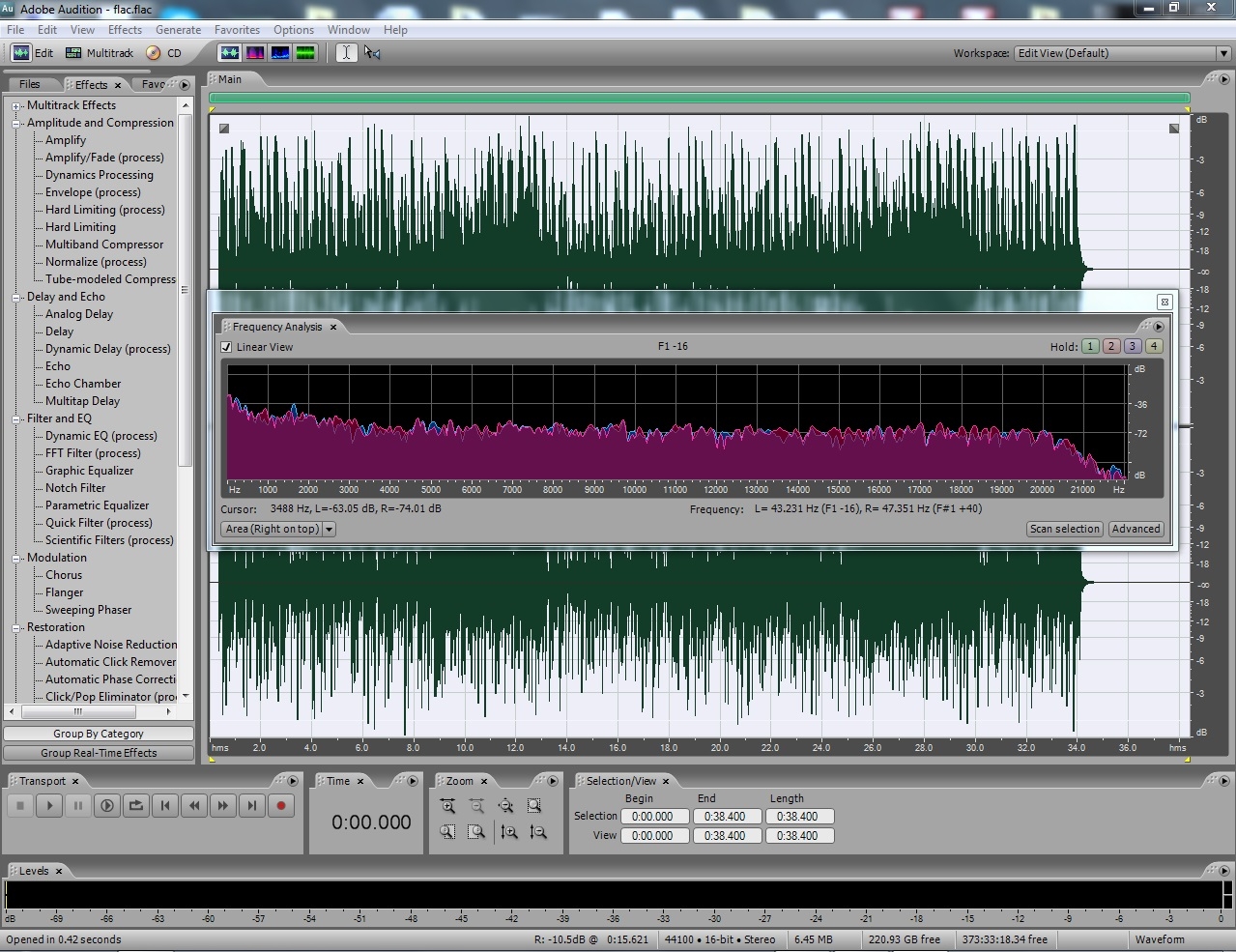Uncheck the Linear View checkbox

click(x=226, y=347)
